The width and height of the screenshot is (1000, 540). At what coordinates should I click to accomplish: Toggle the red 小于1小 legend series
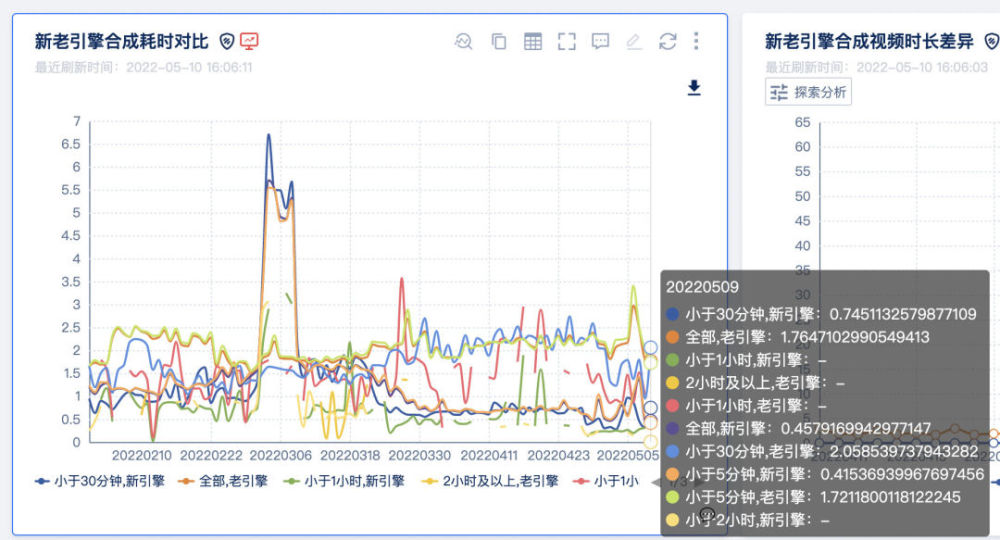coord(606,481)
